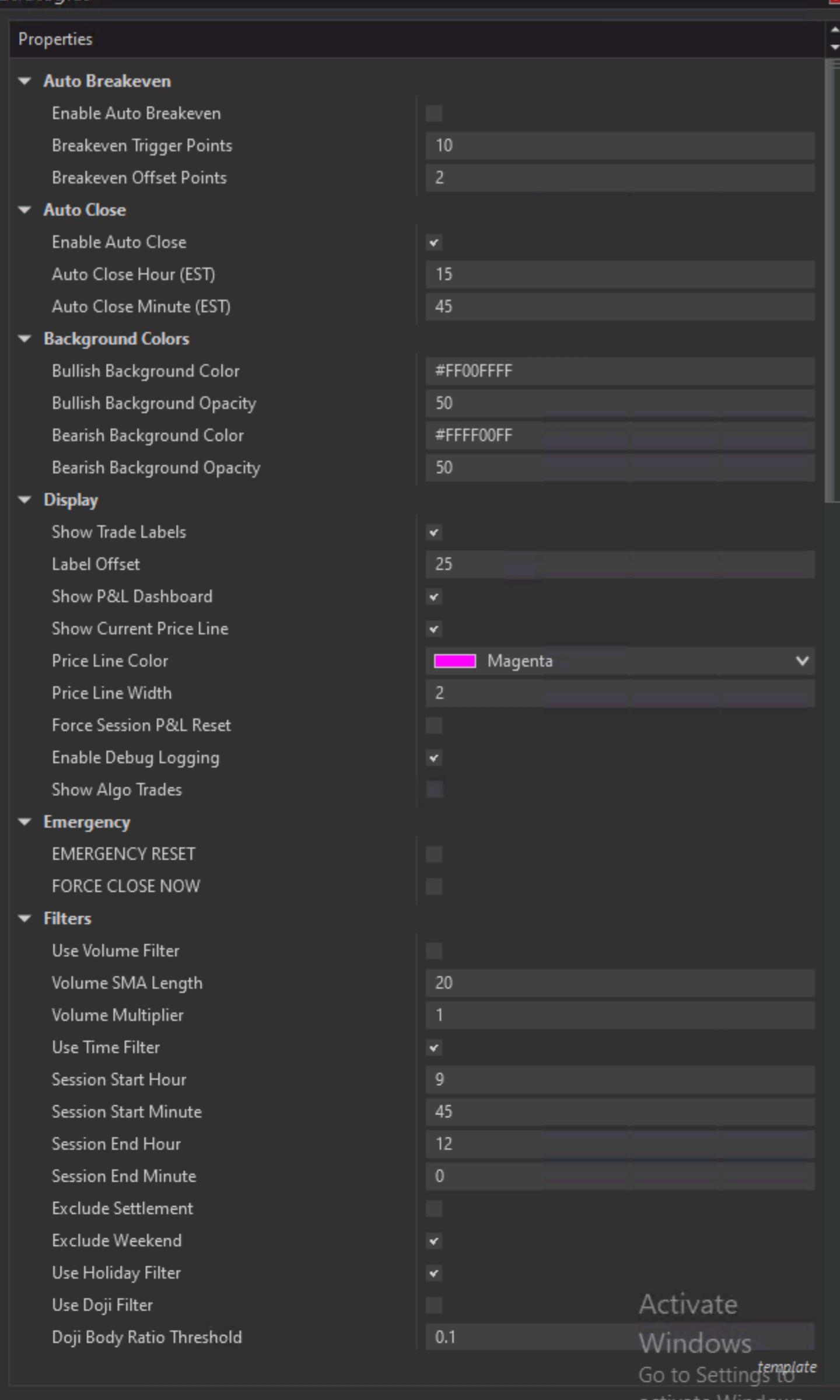Image resolution: width=840 pixels, height=1400 pixels.
Task: Open the Price Line Color dropdown
Action: [x=802, y=661]
